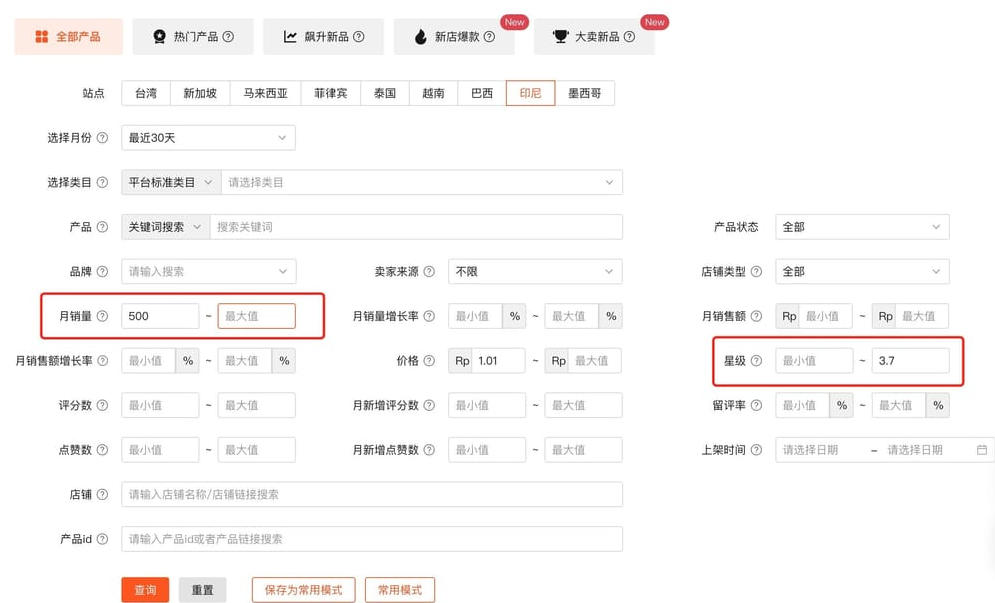The height and width of the screenshot is (603, 995).
Task: Click help icon beside 店铺 label
Action: pyautogui.click(x=102, y=494)
